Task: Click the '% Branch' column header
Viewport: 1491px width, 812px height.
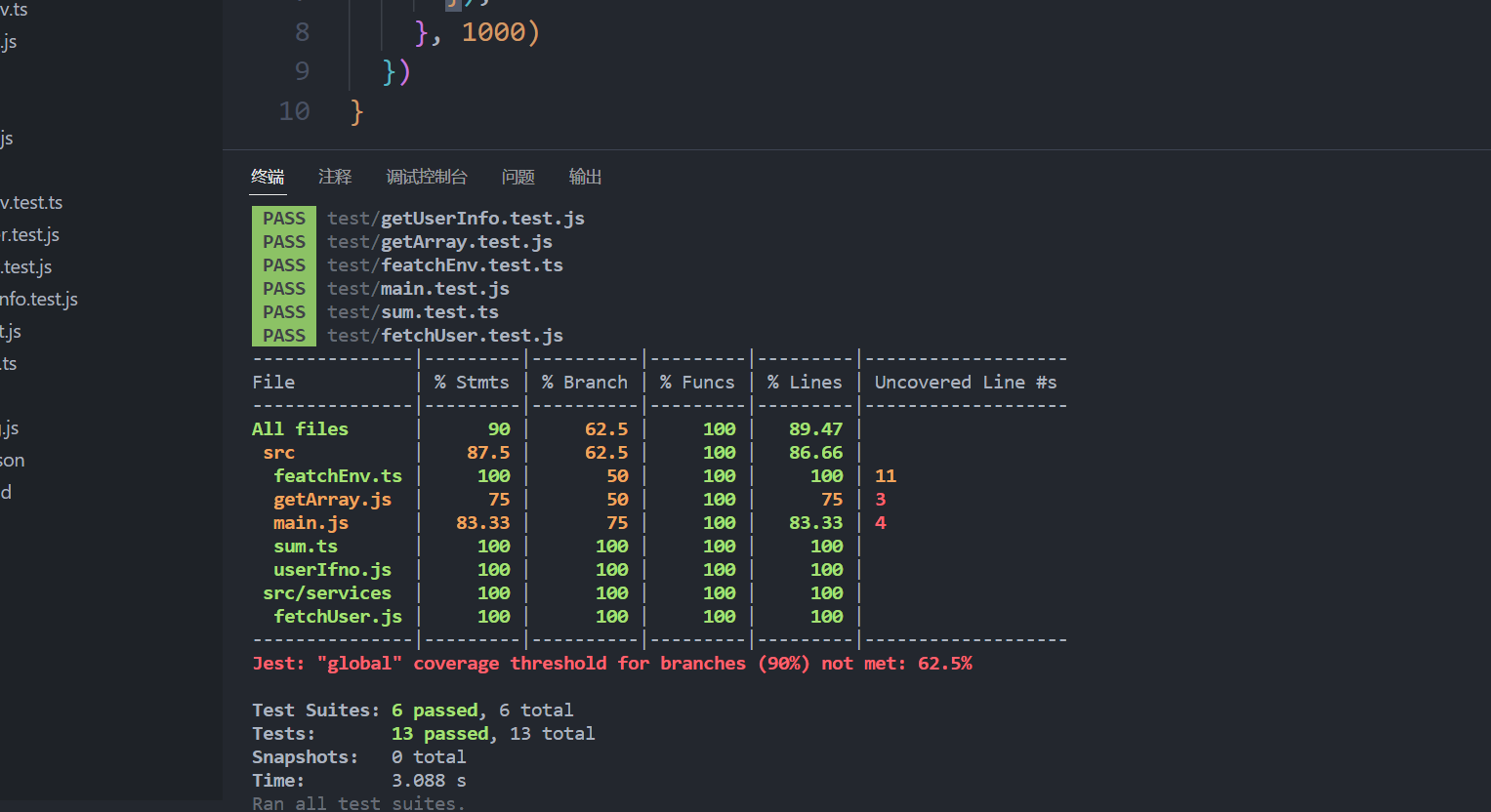Action: (585, 383)
